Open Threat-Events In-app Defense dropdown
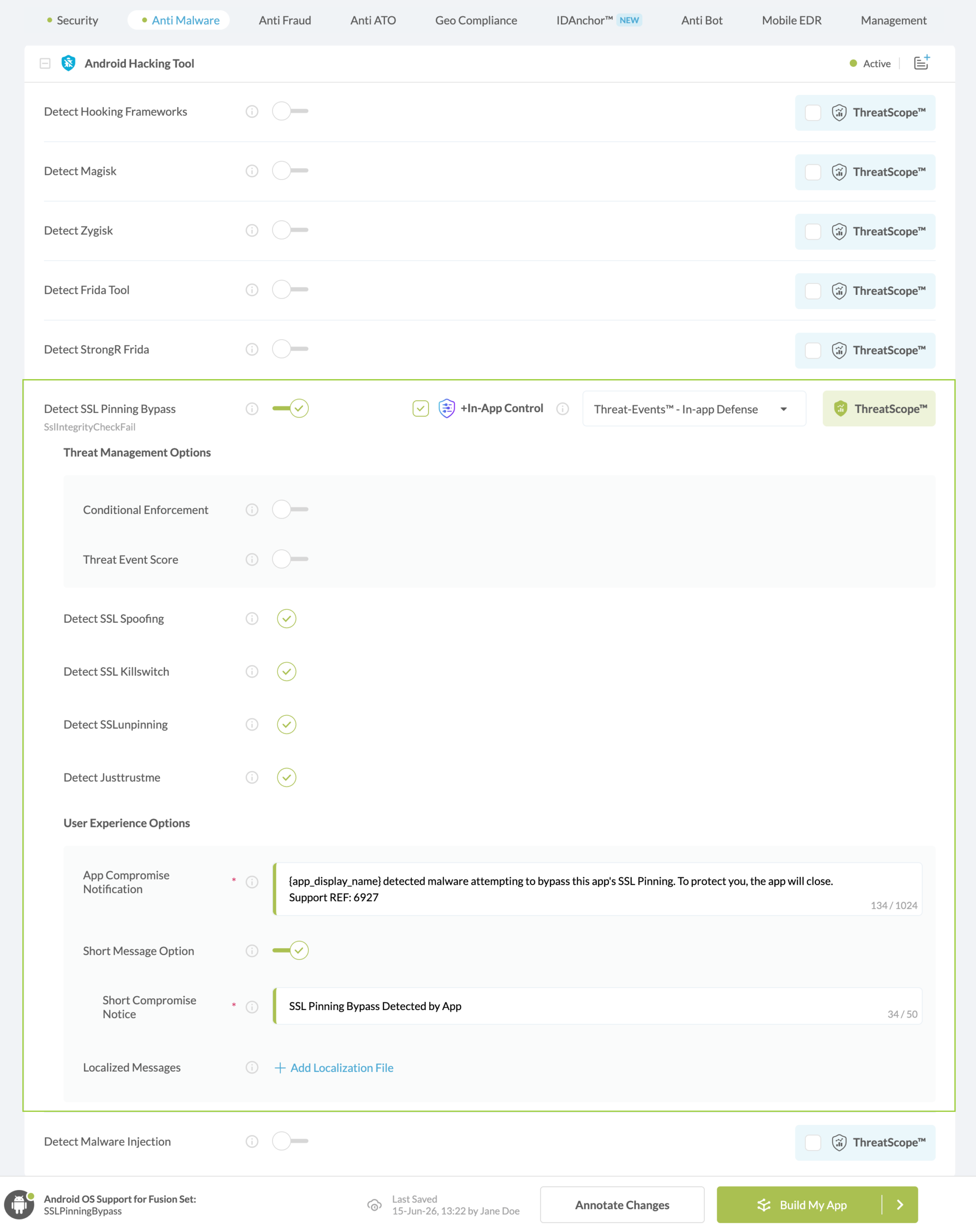The height and width of the screenshot is (1232, 976). click(x=694, y=408)
